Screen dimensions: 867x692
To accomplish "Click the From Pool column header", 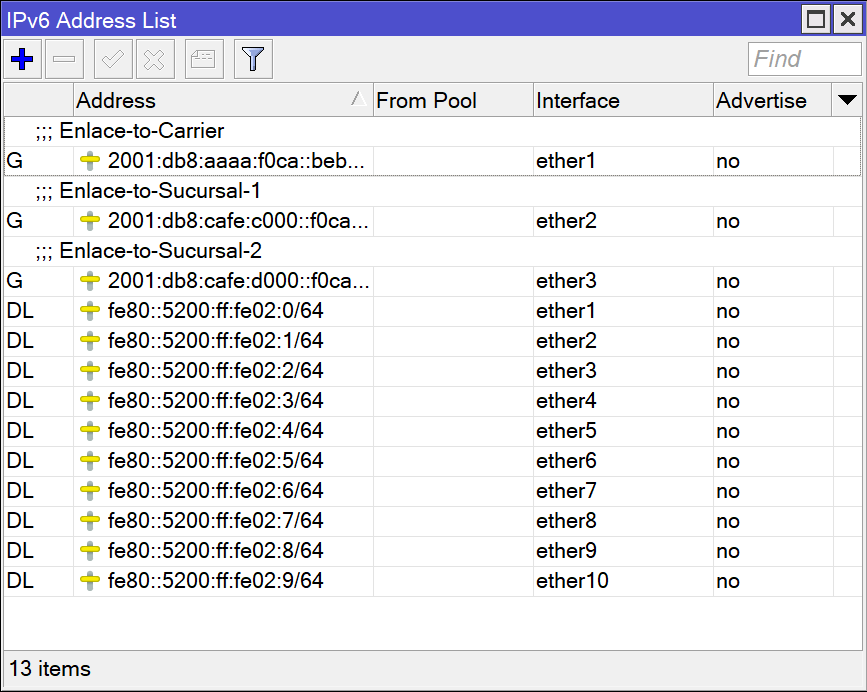I will tap(452, 100).
